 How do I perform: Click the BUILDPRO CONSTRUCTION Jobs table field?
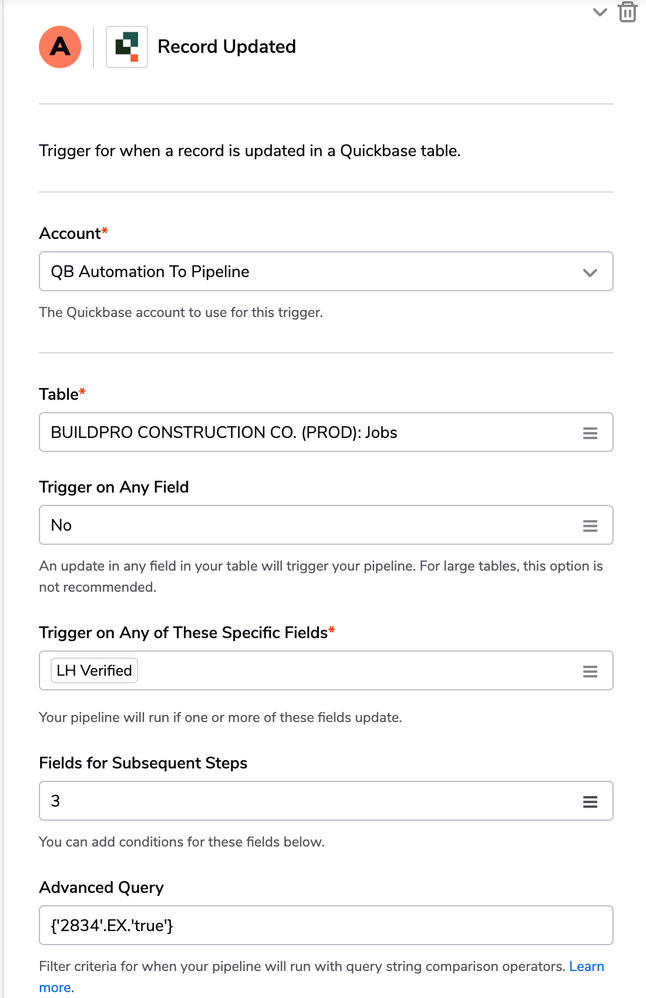coord(326,432)
